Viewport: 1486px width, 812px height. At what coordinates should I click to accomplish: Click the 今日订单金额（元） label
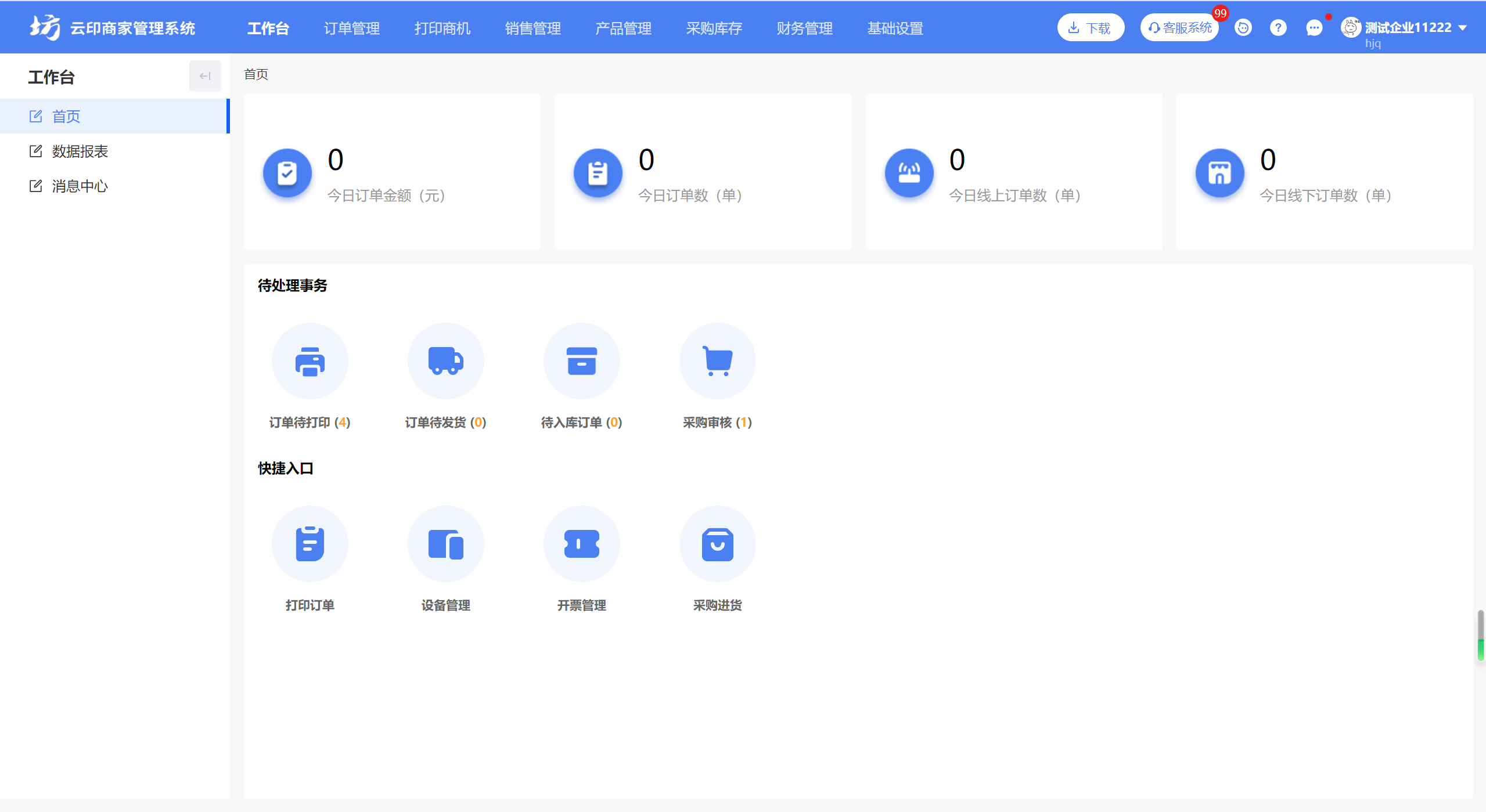click(x=387, y=196)
